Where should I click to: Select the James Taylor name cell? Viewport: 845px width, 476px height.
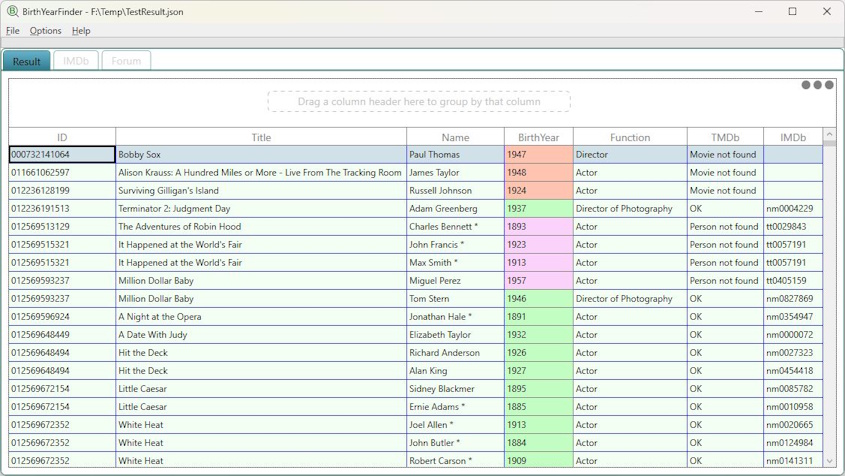(x=455, y=173)
